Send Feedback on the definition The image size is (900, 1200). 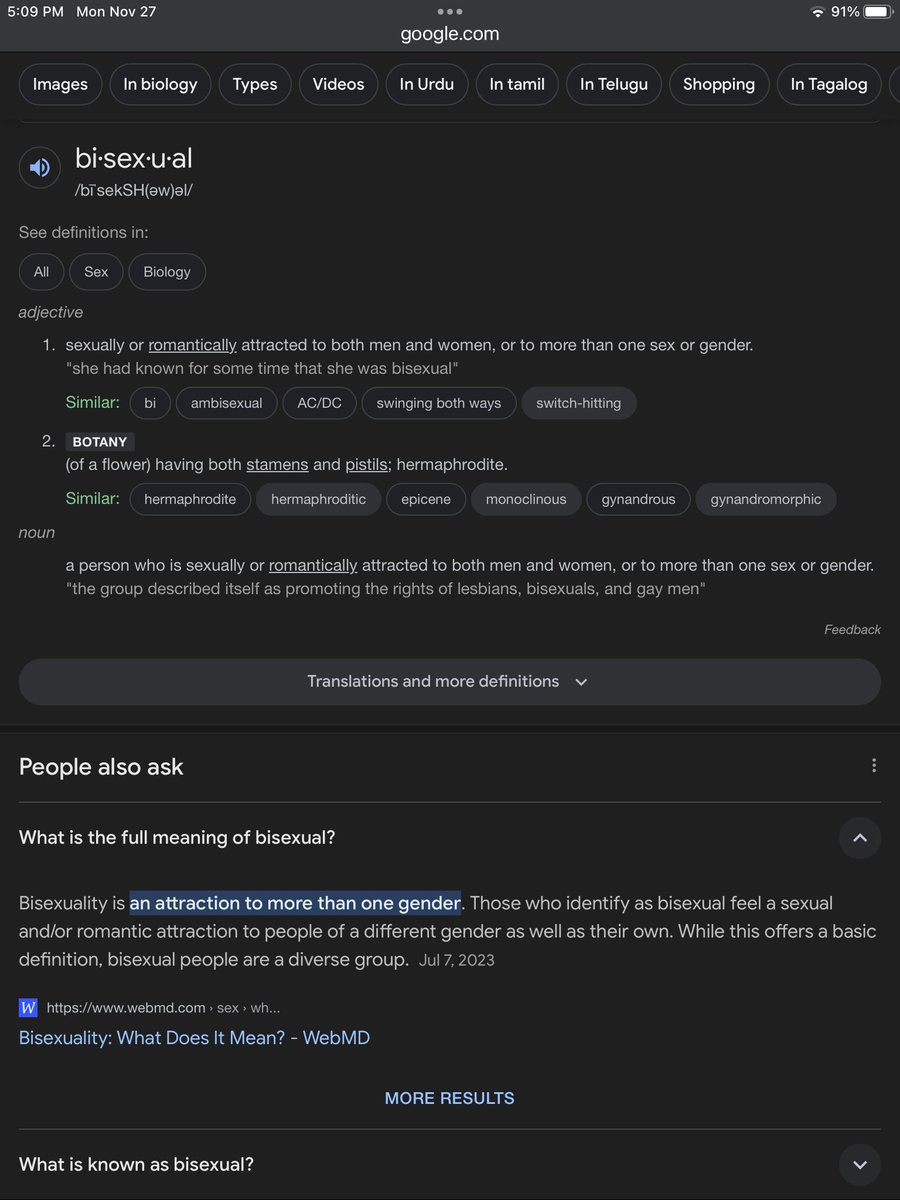[x=852, y=630]
